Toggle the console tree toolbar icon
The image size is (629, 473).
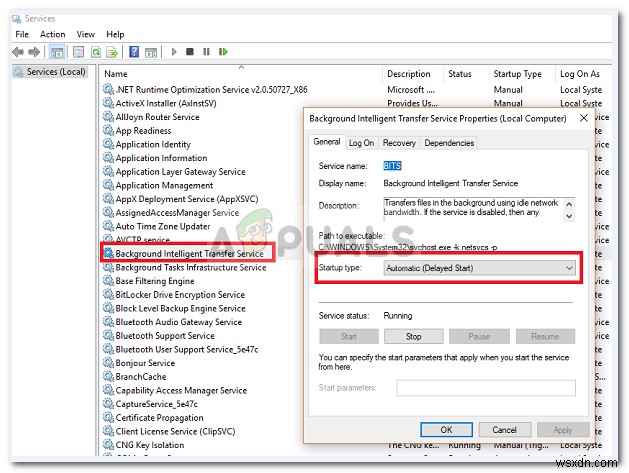57,52
